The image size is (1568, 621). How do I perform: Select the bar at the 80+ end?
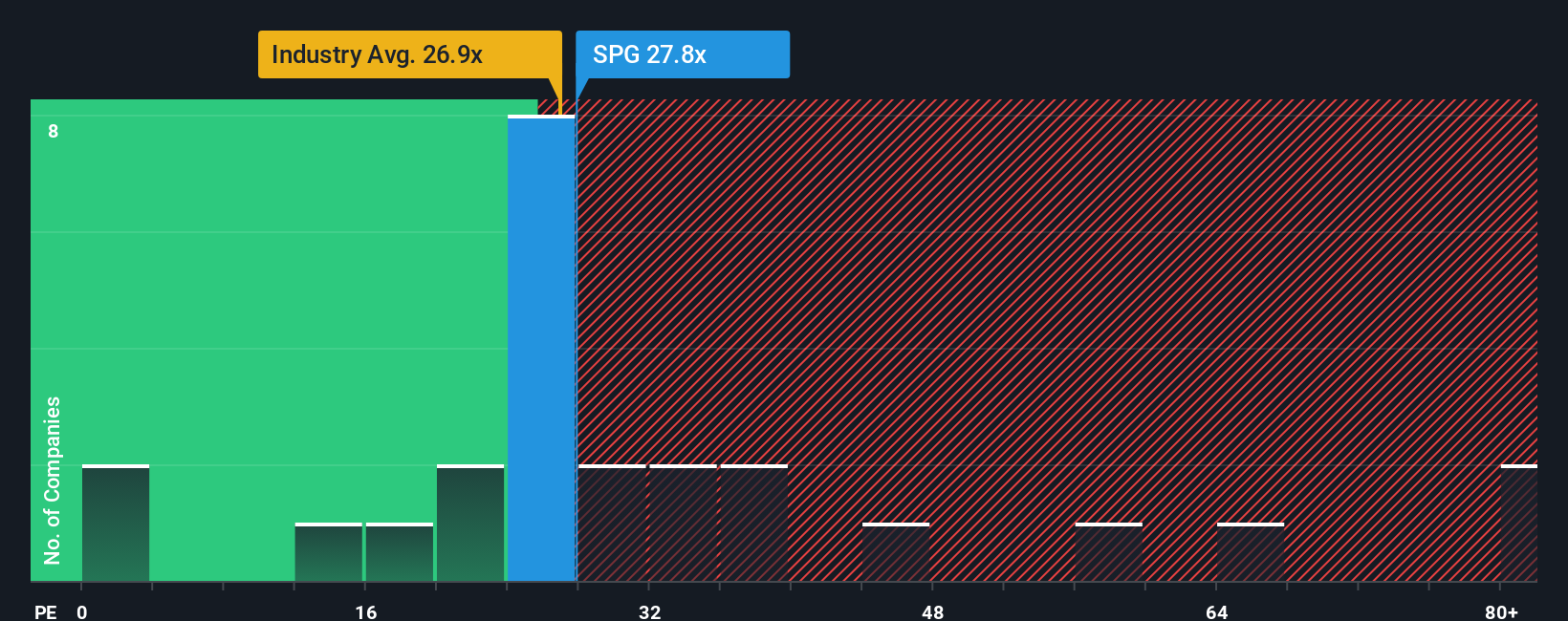(1519, 523)
